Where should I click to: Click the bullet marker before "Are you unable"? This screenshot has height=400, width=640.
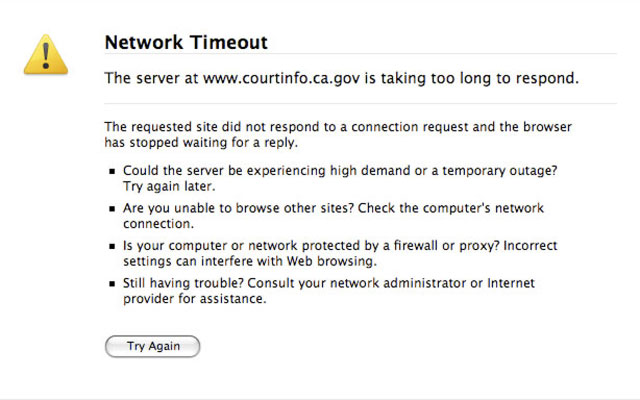point(114,209)
